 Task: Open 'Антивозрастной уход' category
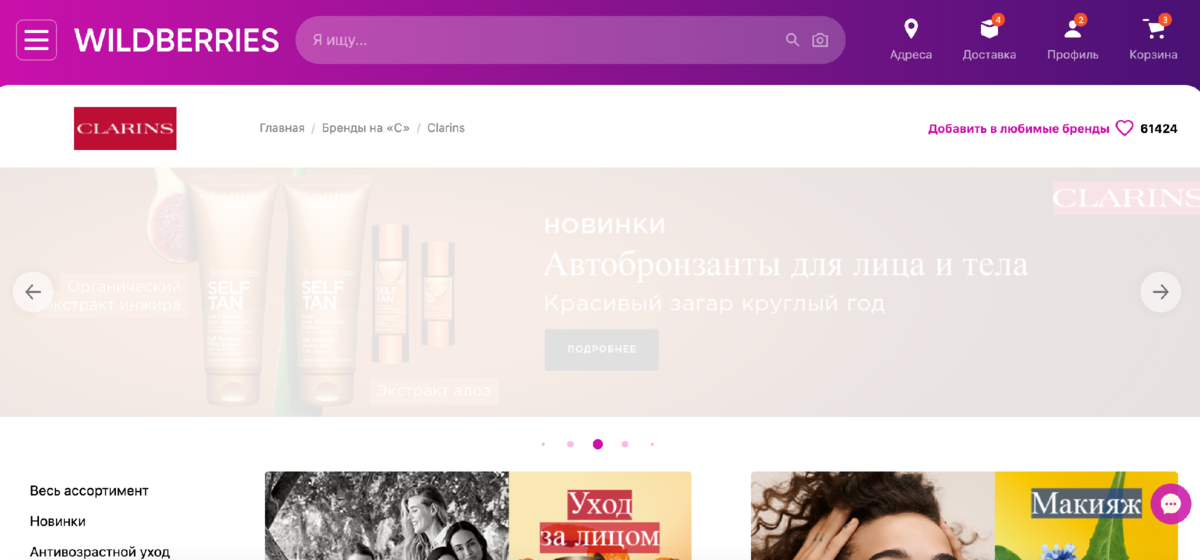[100, 552]
